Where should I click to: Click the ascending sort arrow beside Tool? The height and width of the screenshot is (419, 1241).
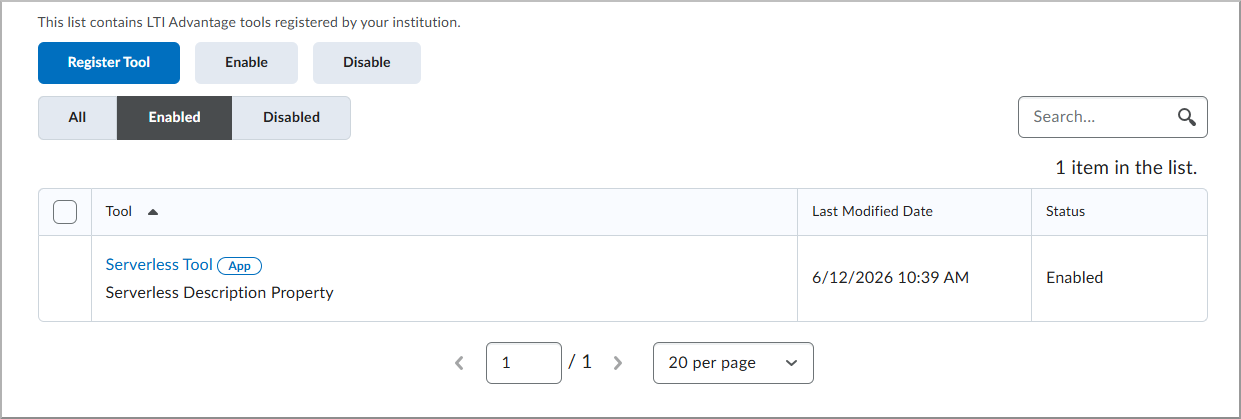(153, 212)
